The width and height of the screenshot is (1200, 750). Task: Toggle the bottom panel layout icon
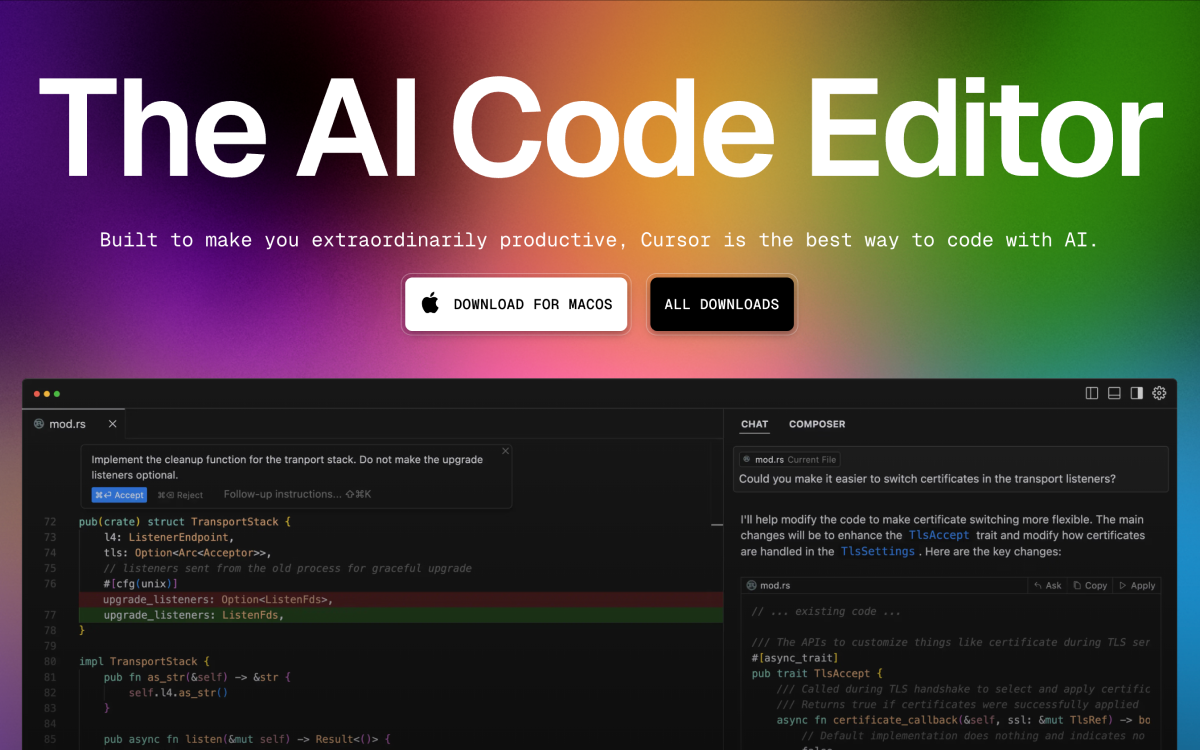point(1114,393)
